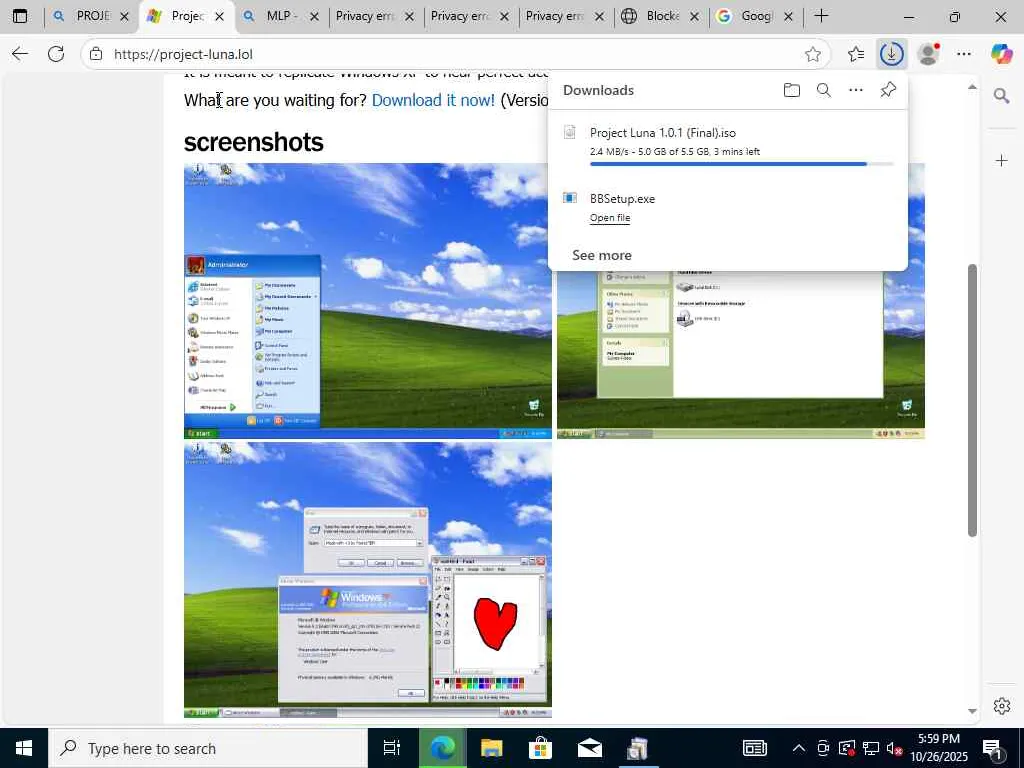Close the Blocked tab
Screen dimensions: 1024x768
[694, 17]
